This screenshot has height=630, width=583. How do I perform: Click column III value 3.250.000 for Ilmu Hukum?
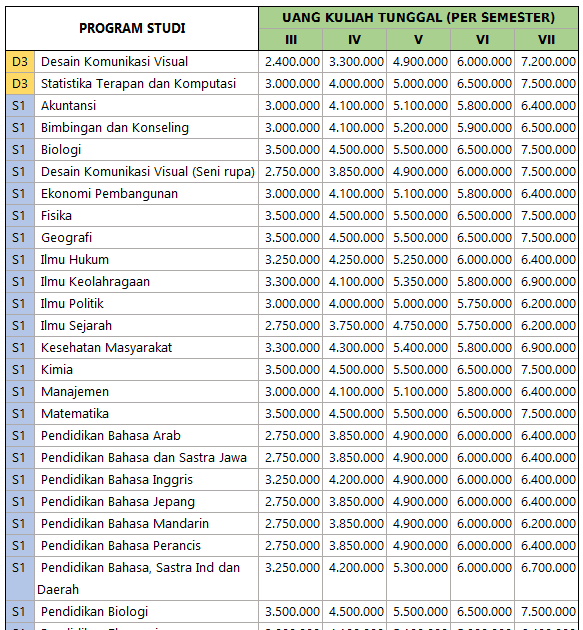click(x=293, y=260)
